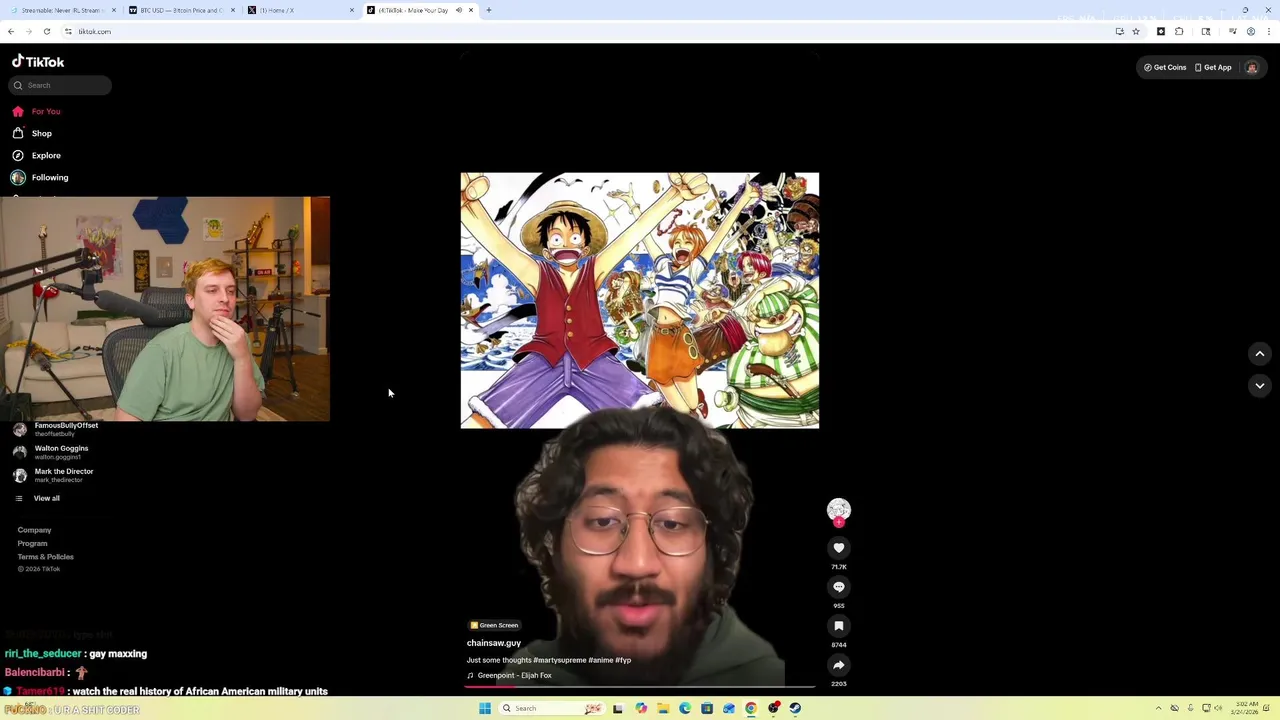Open Chrome from the taskbar
The image size is (1280, 720).
click(x=751, y=708)
